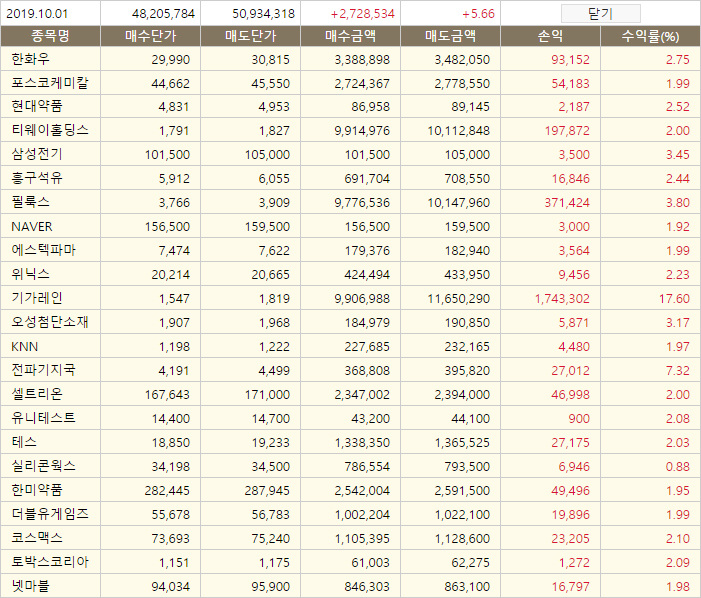Image resolution: width=701 pixels, height=598 pixels.
Task: Select the 토박스코리아 stock name
Action: [x=50, y=562]
